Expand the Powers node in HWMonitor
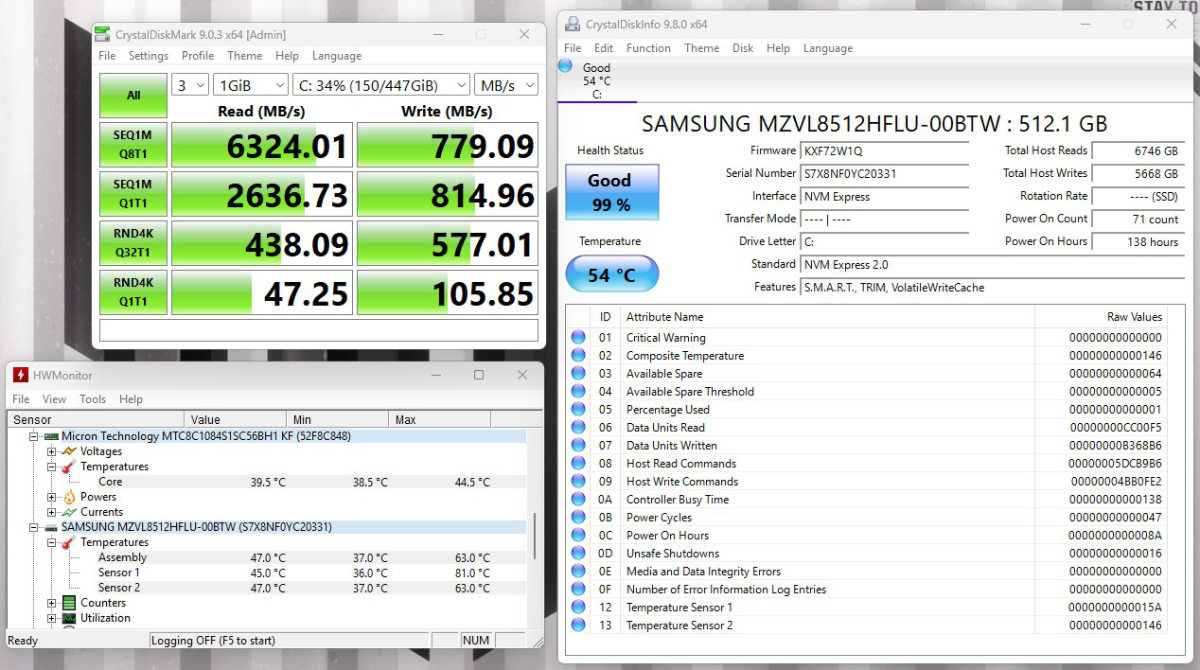The image size is (1200, 670). pyautogui.click(x=52, y=497)
